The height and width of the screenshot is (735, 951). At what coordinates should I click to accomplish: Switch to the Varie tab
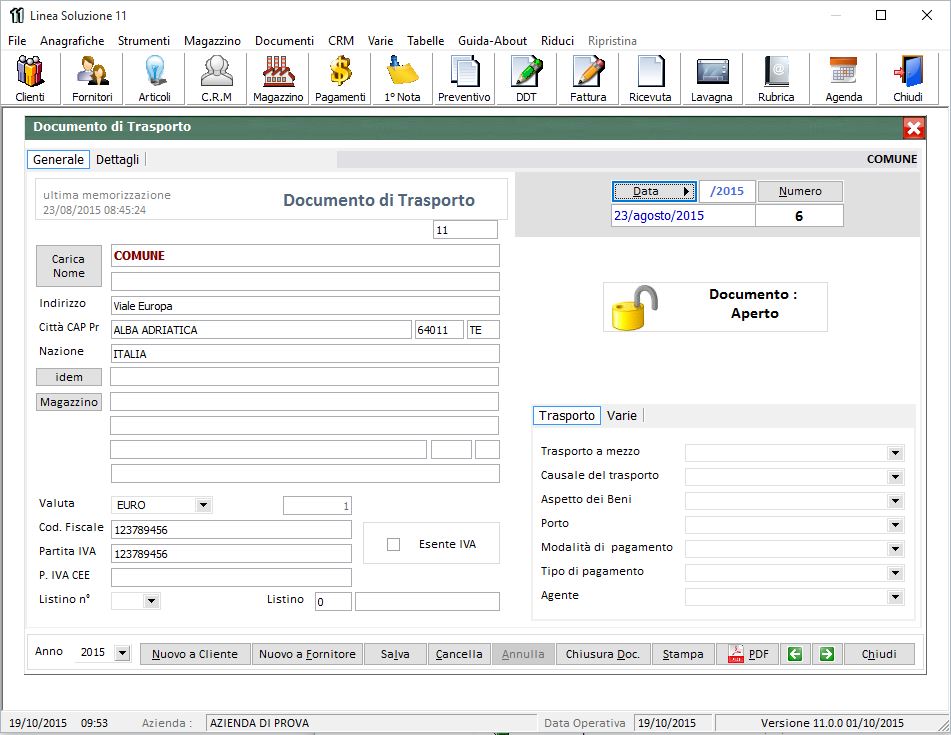622,415
